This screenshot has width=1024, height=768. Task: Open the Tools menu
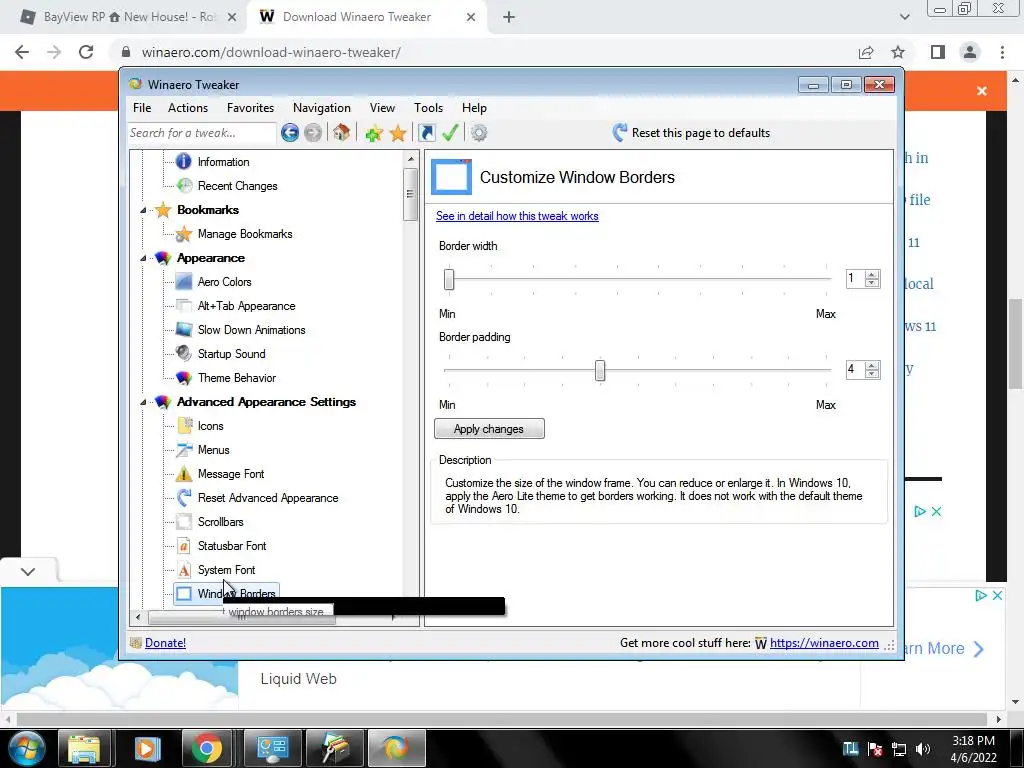click(x=428, y=108)
